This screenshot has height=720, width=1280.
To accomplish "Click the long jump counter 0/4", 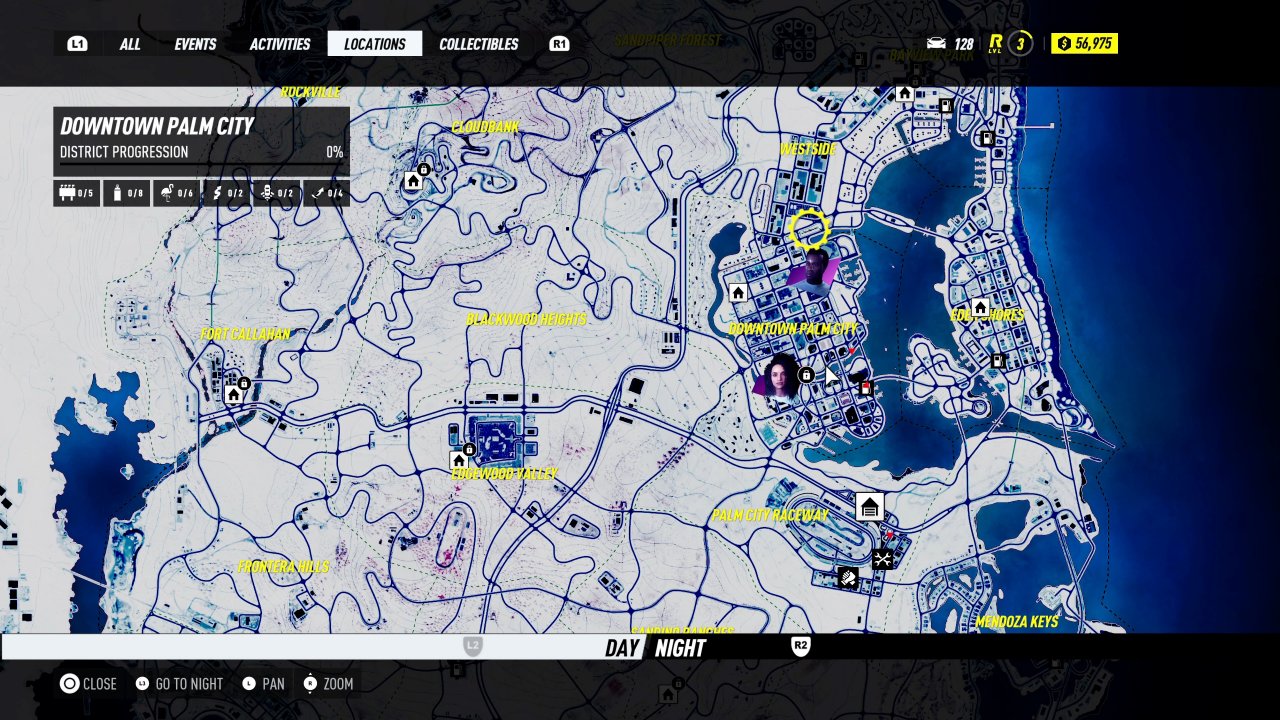I will (326, 193).
